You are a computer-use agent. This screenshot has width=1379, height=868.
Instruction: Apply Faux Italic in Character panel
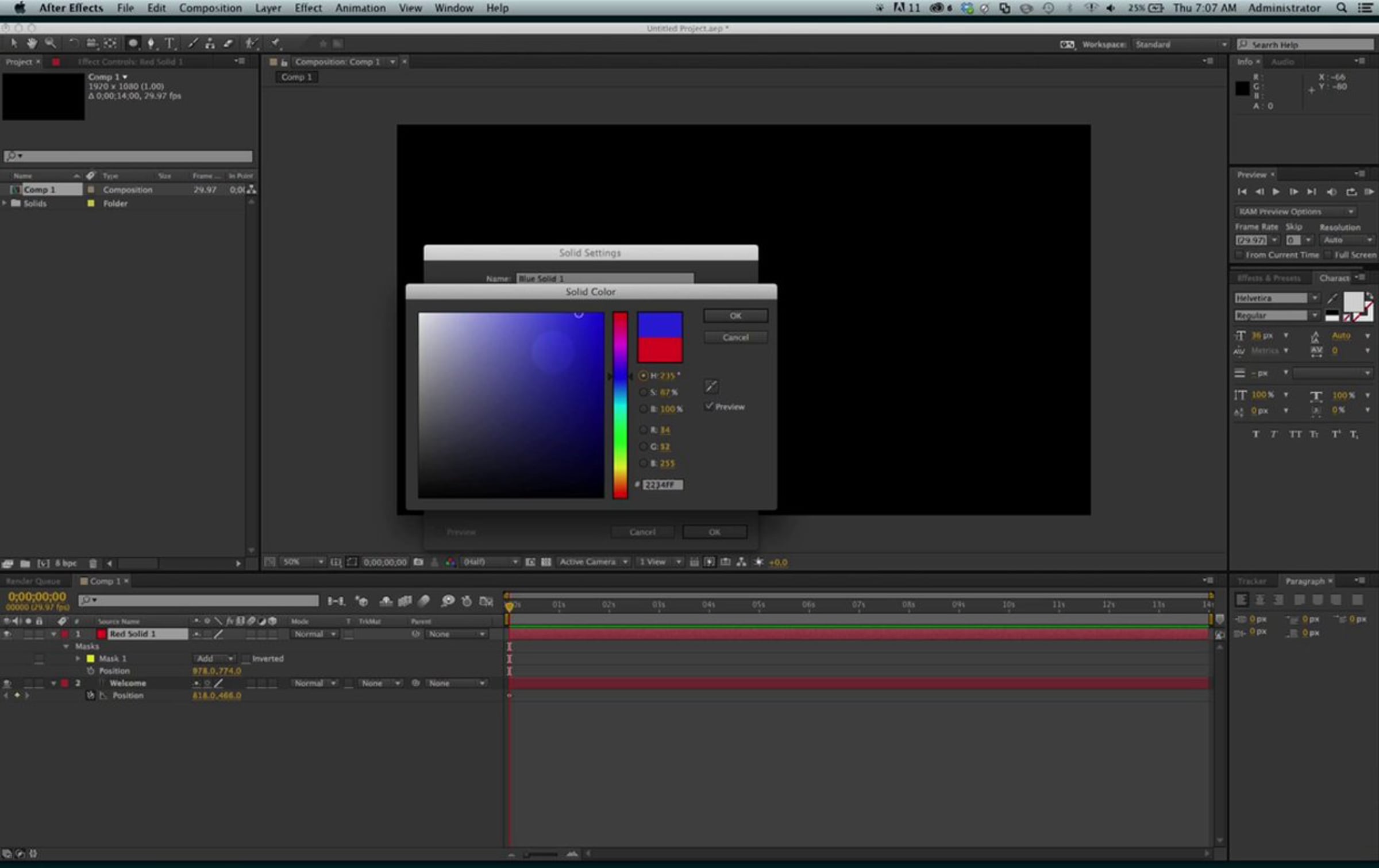(x=1274, y=434)
